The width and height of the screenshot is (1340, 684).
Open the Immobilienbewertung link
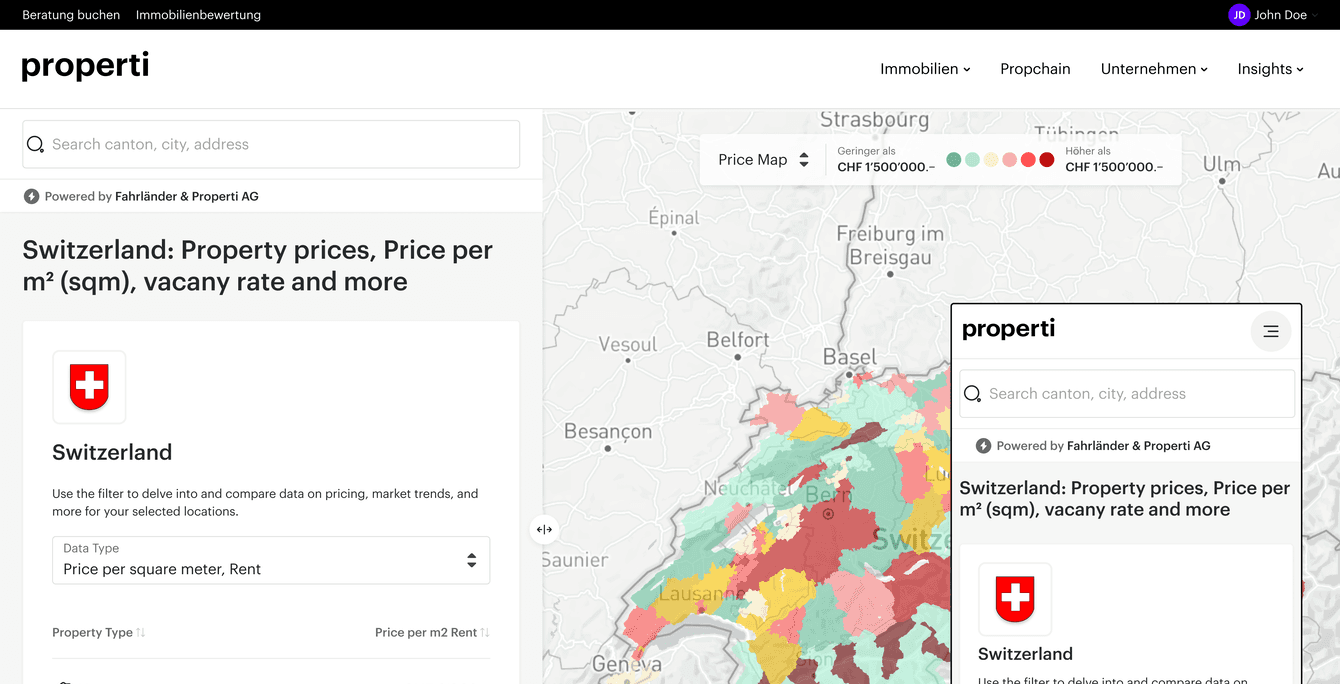(x=198, y=15)
